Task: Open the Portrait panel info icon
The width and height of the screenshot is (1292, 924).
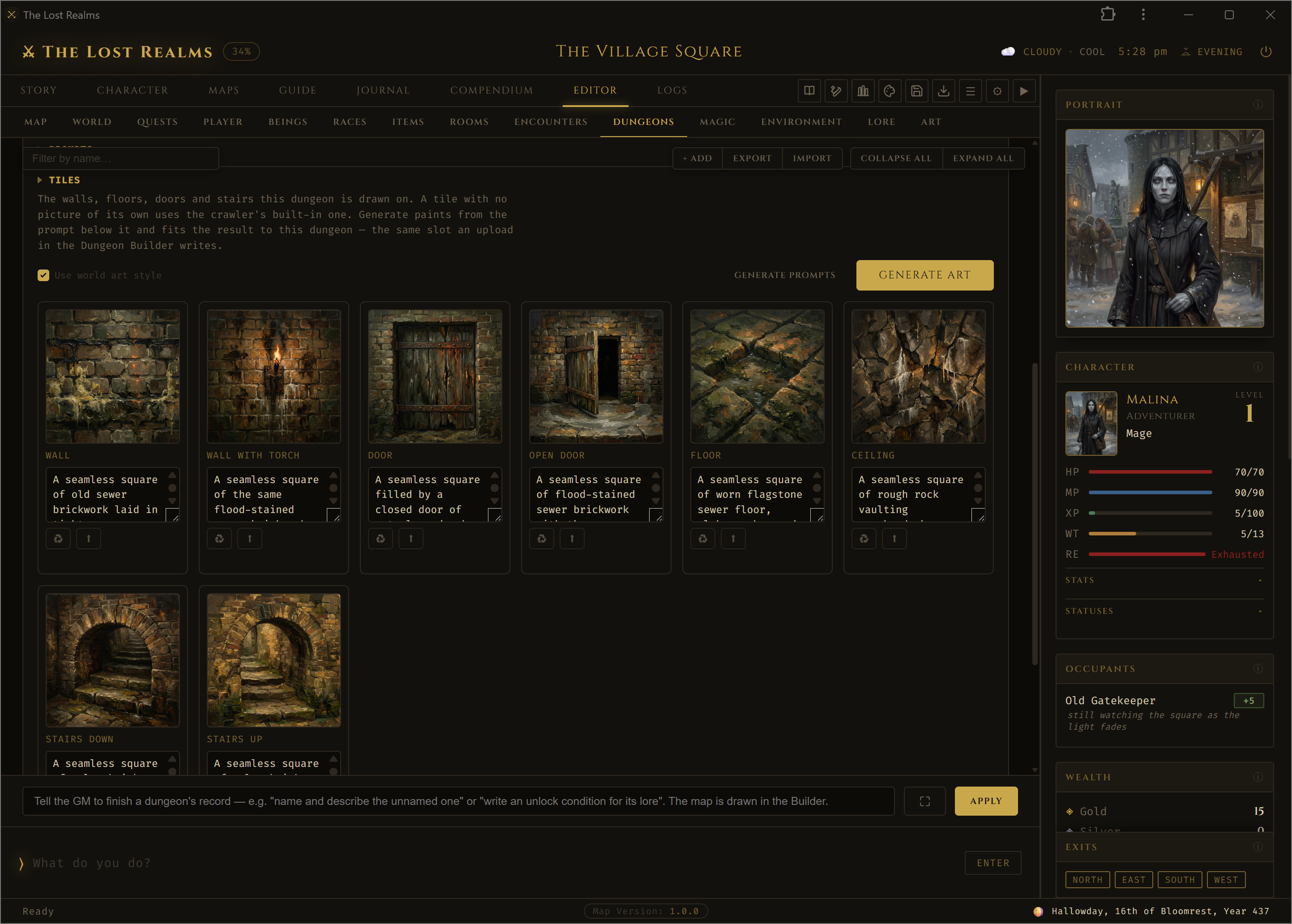Action: click(1258, 105)
